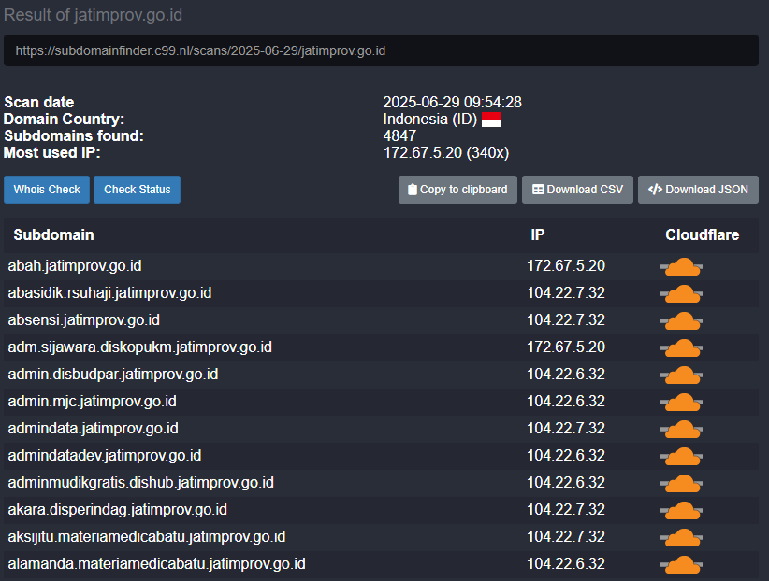Download results as CSV
This screenshot has height=581, width=769.
[x=577, y=190]
